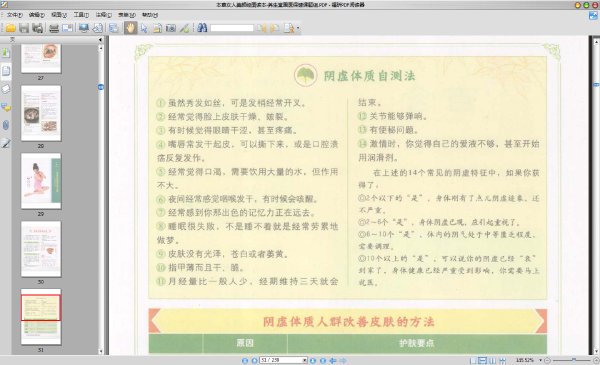
Task: Click the document vertical scrollbar handle
Action: click(596, 85)
